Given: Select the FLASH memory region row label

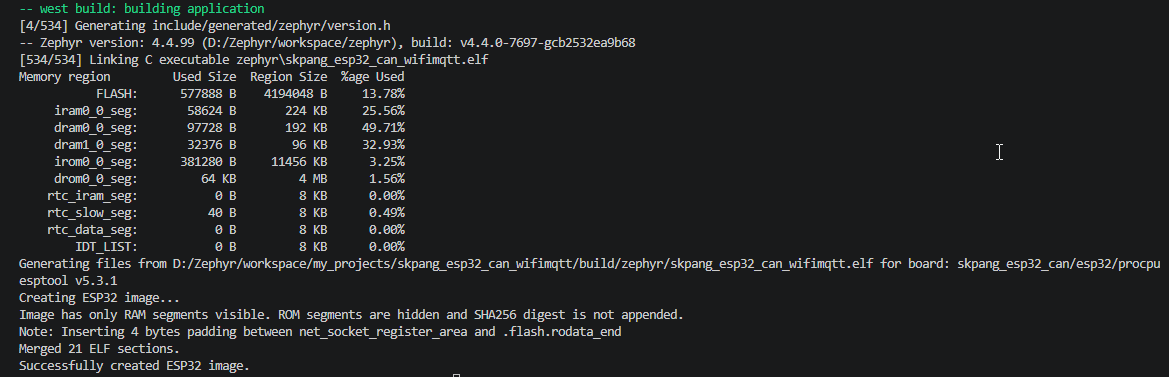Looking at the screenshot, I should click(117, 94).
